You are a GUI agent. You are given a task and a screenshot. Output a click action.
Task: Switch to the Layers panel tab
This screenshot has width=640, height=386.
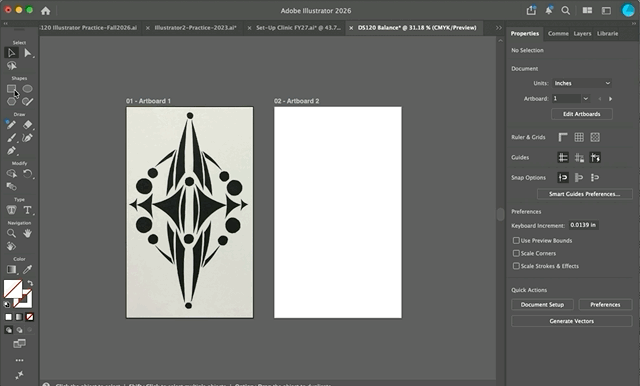pyautogui.click(x=582, y=33)
